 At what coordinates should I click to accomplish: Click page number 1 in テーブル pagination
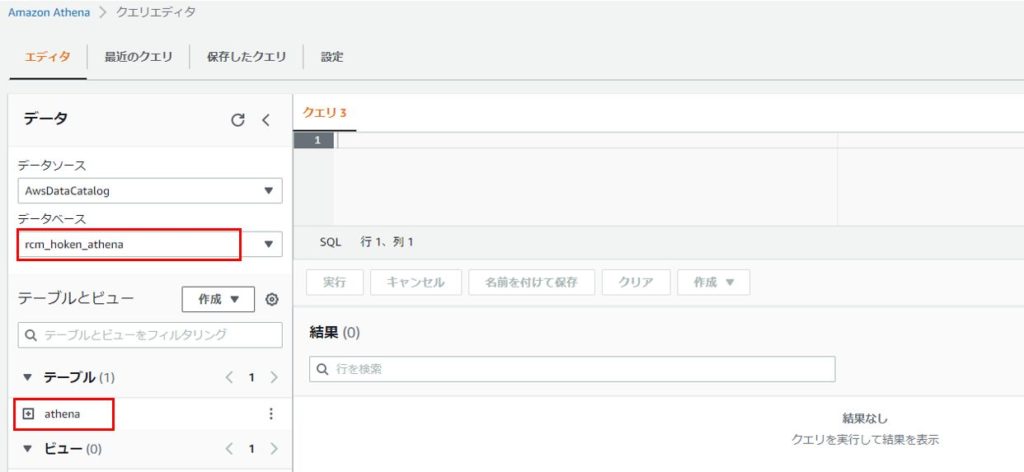pos(251,377)
